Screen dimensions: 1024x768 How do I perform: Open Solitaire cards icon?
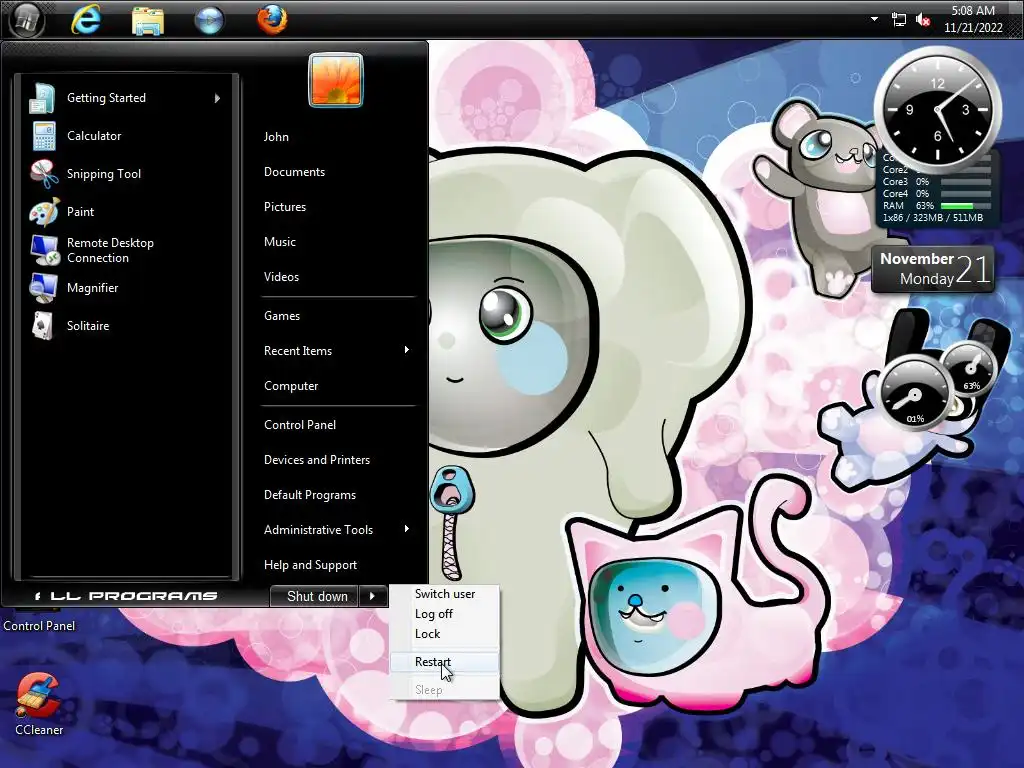[43, 325]
